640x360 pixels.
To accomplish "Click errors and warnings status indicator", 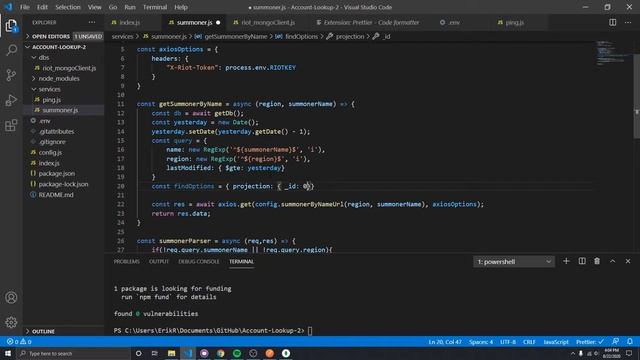I will (19, 342).
